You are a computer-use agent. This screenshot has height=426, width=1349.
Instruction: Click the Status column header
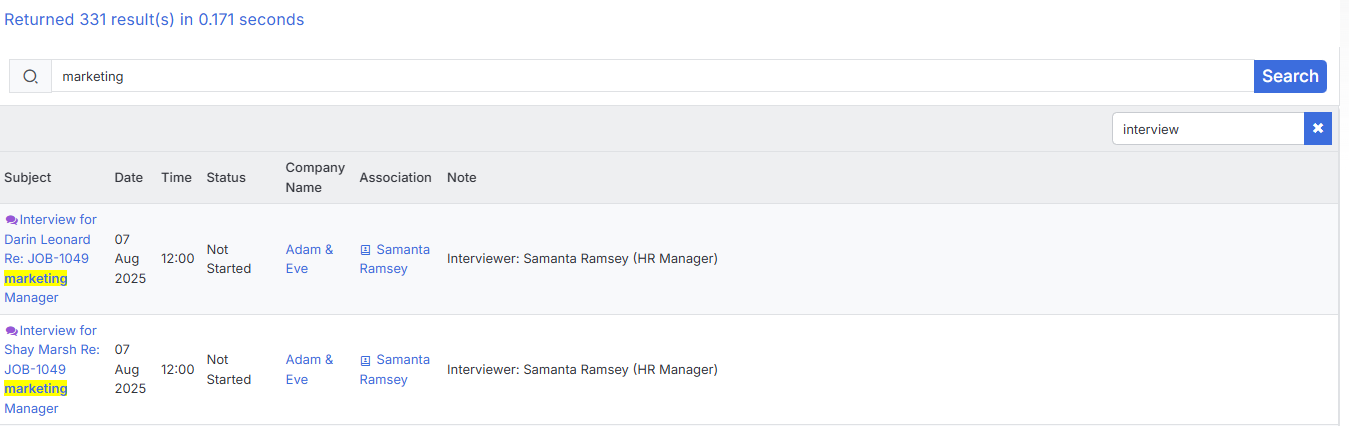(226, 178)
